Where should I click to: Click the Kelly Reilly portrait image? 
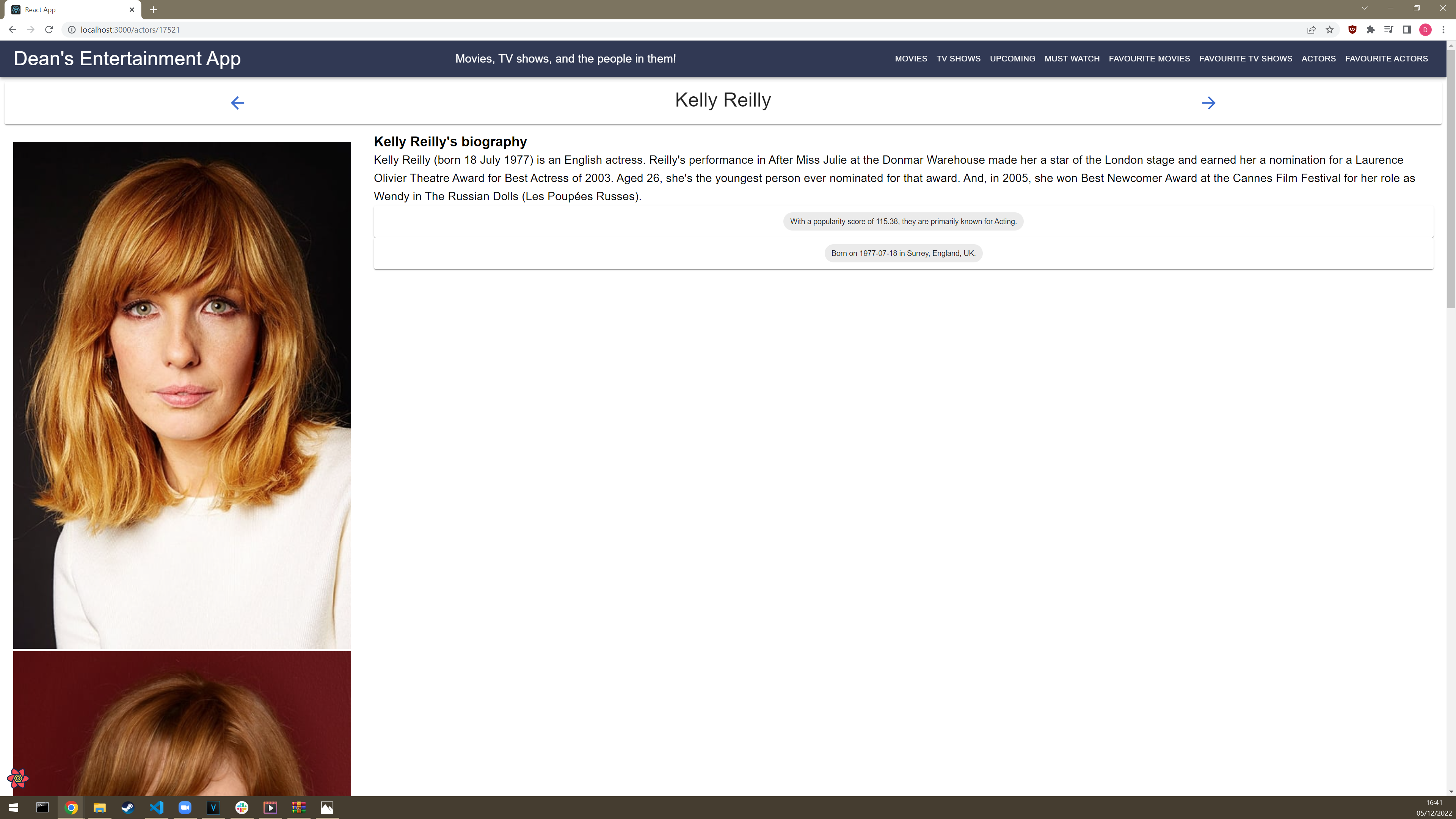coord(182,394)
